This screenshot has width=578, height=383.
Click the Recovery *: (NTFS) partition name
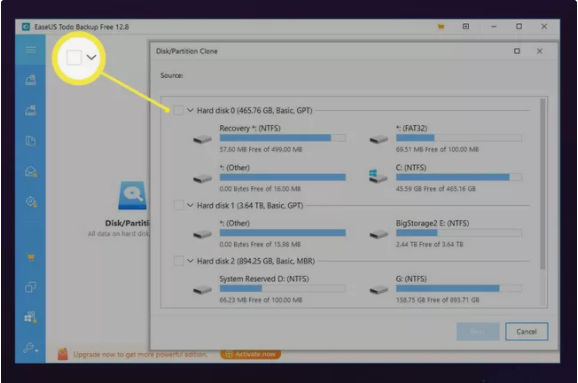point(250,128)
